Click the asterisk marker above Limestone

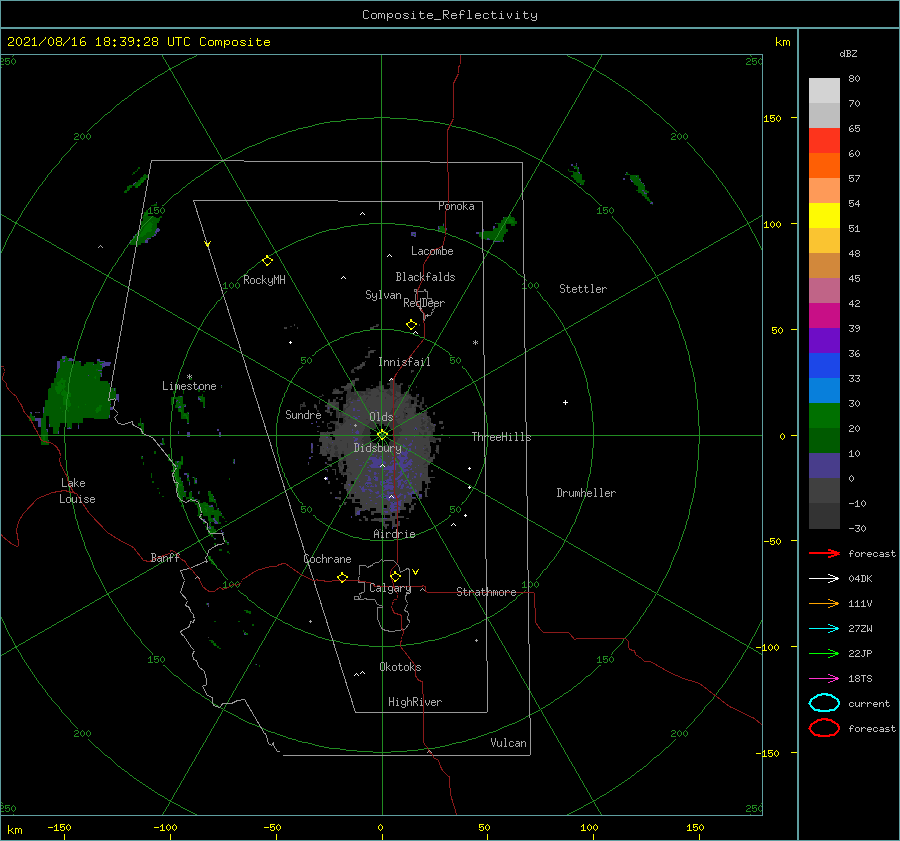(x=189, y=377)
